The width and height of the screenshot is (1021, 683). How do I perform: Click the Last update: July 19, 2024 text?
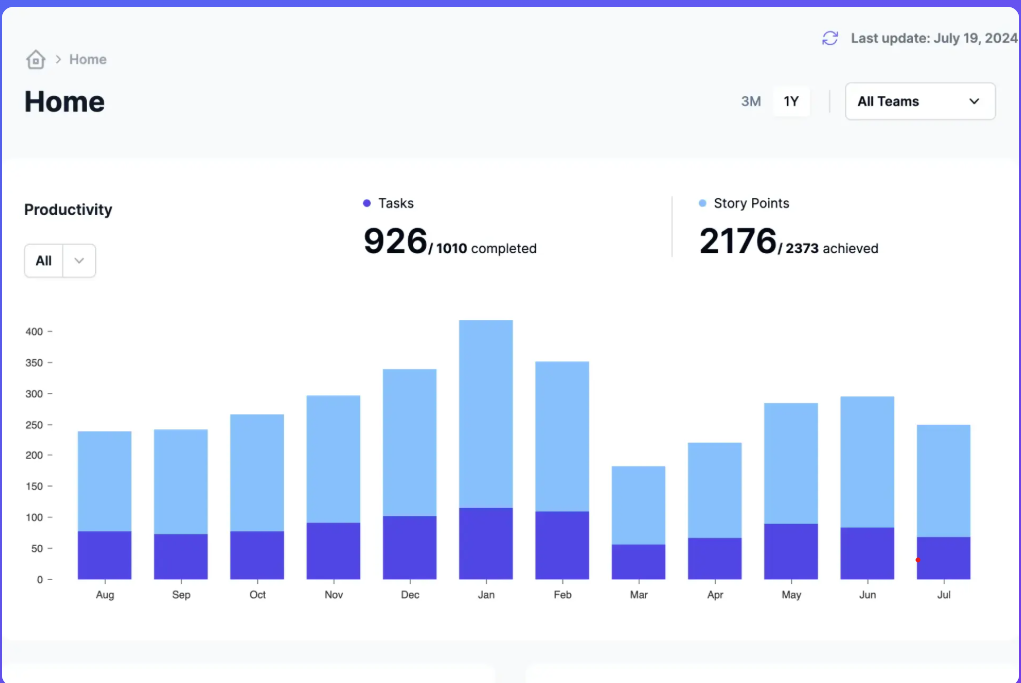pyautogui.click(x=930, y=37)
